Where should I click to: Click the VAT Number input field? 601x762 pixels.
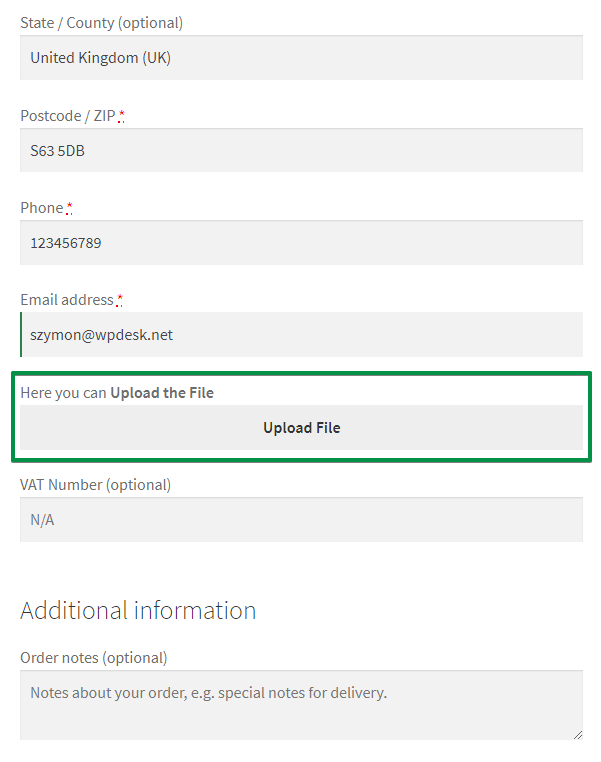301,520
